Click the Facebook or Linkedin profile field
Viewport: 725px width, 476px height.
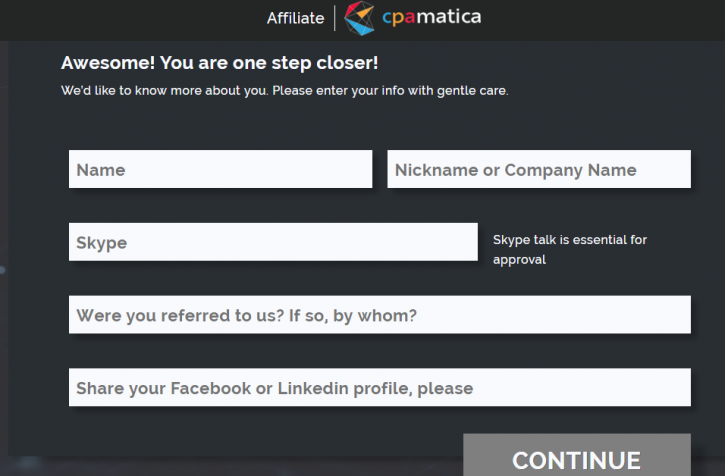point(380,387)
